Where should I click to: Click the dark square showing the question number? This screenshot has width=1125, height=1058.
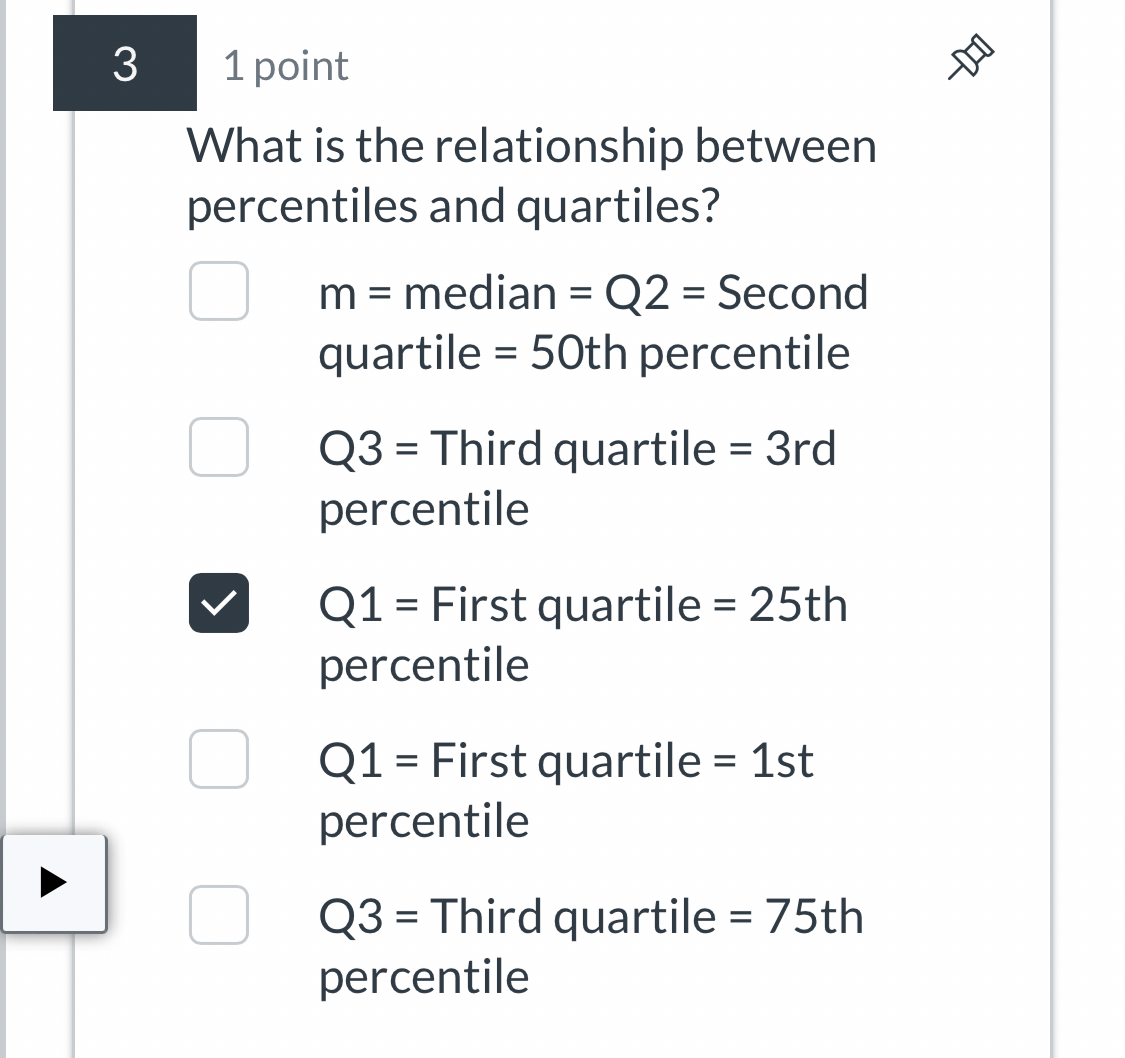pyautogui.click(x=124, y=63)
